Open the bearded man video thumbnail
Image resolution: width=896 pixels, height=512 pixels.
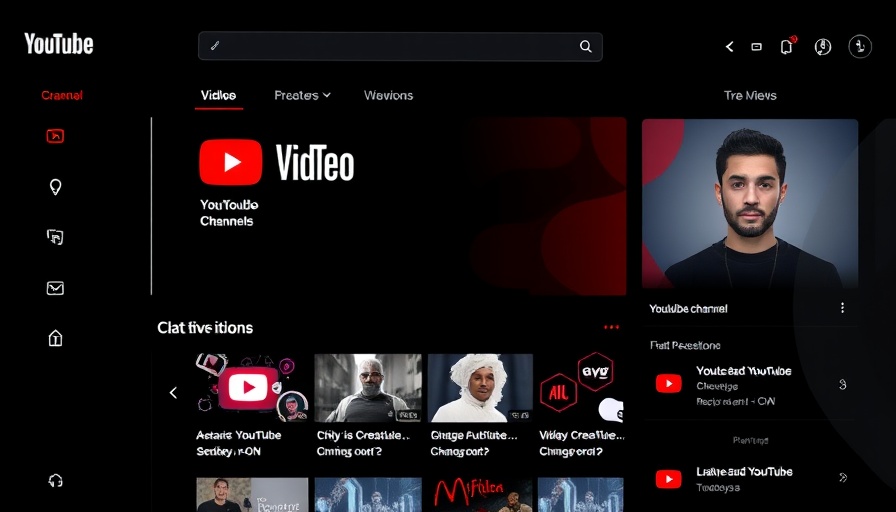pyautogui.click(x=368, y=387)
